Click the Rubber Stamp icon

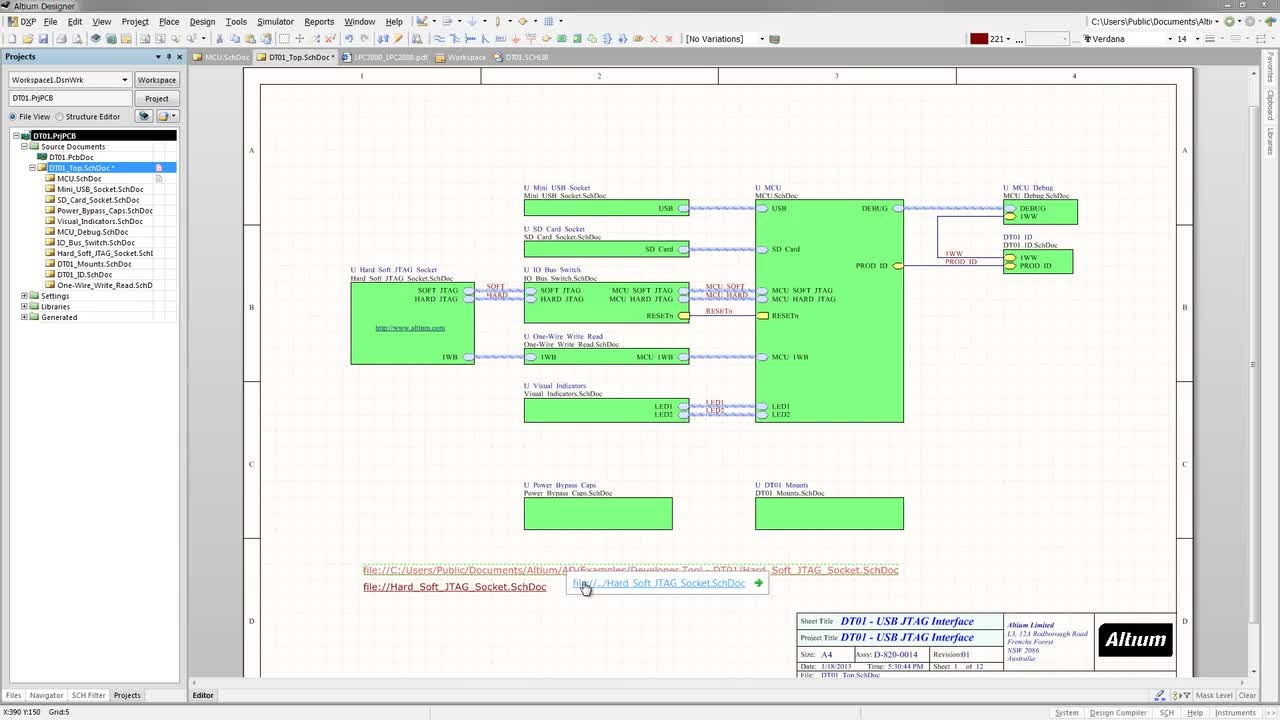266,39
